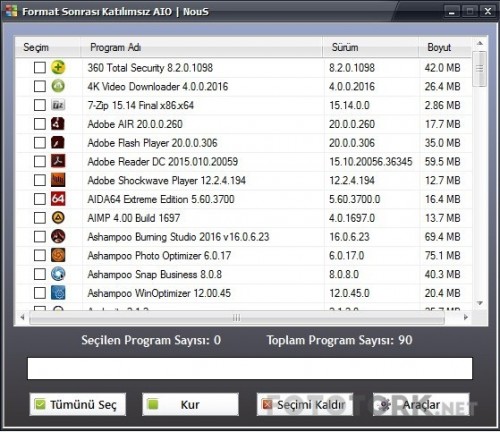The image size is (500, 432).
Task: Click the 4K Video Downloader icon
Action: tap(58, 86)
